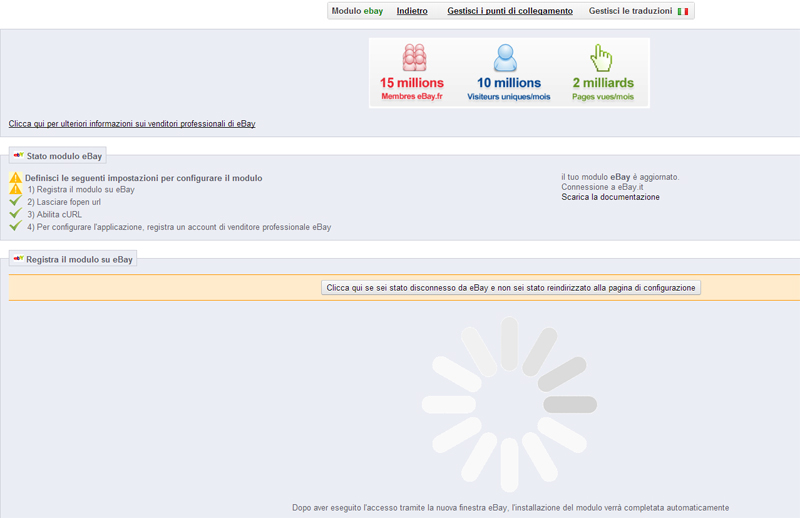Click the loading spinner animation
This screenshot has width=800, height=518.
tap(509, 404)
